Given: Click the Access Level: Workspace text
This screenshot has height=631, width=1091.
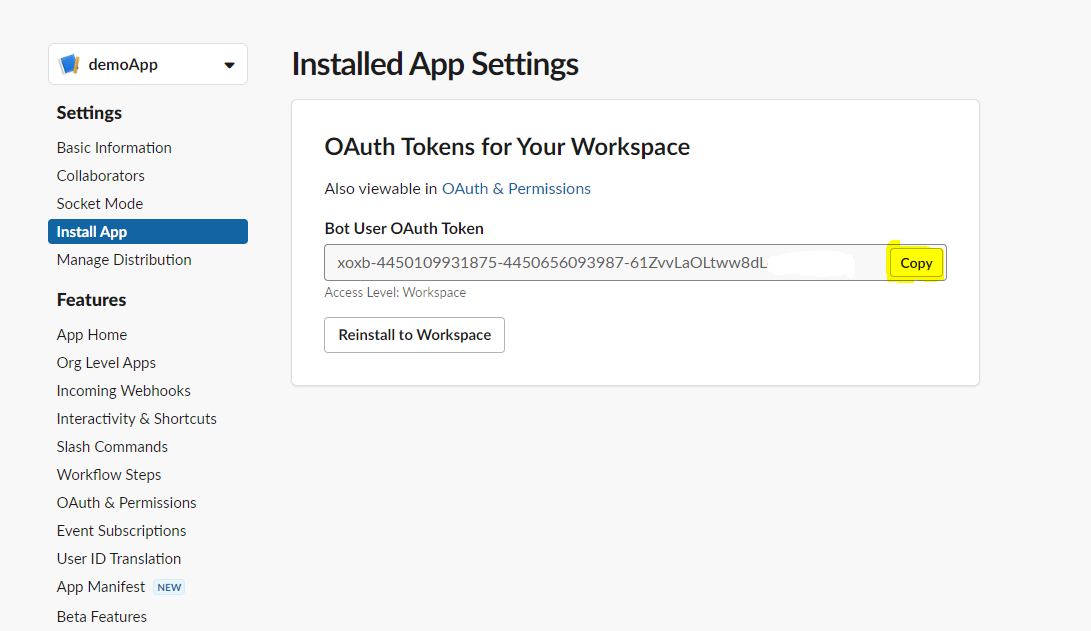Looking at the screenshot, I should 395,292.
